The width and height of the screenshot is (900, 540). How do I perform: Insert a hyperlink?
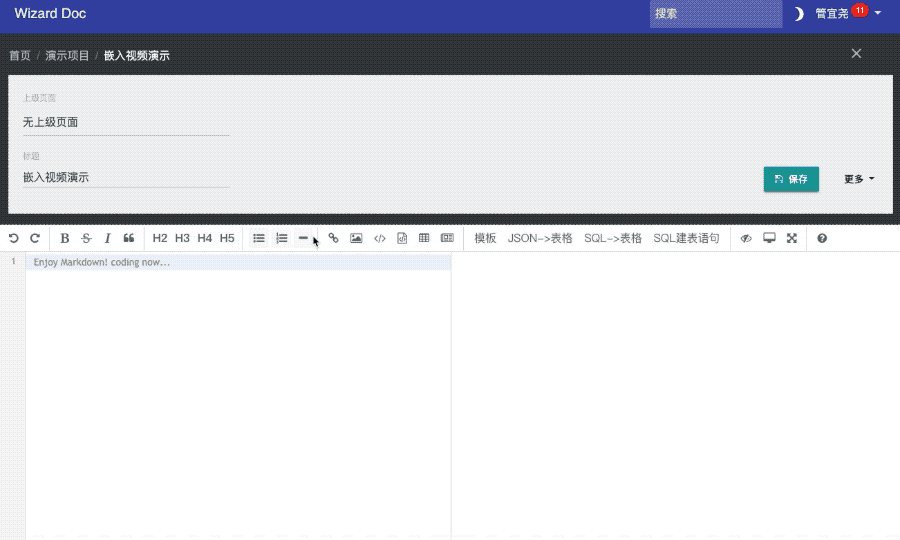tap(333, 238)
